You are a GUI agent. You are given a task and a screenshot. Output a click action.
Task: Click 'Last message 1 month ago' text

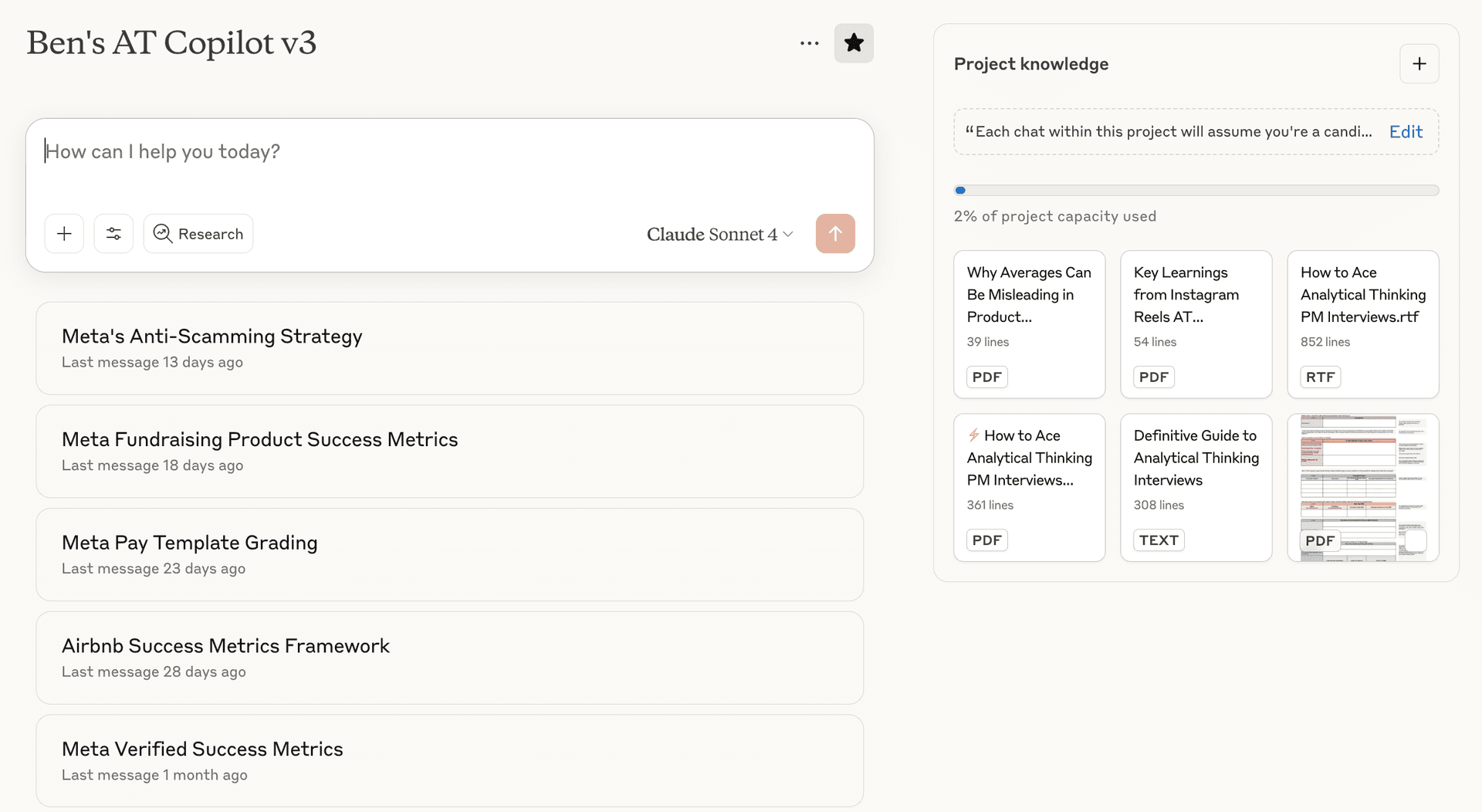coord(154,775)
